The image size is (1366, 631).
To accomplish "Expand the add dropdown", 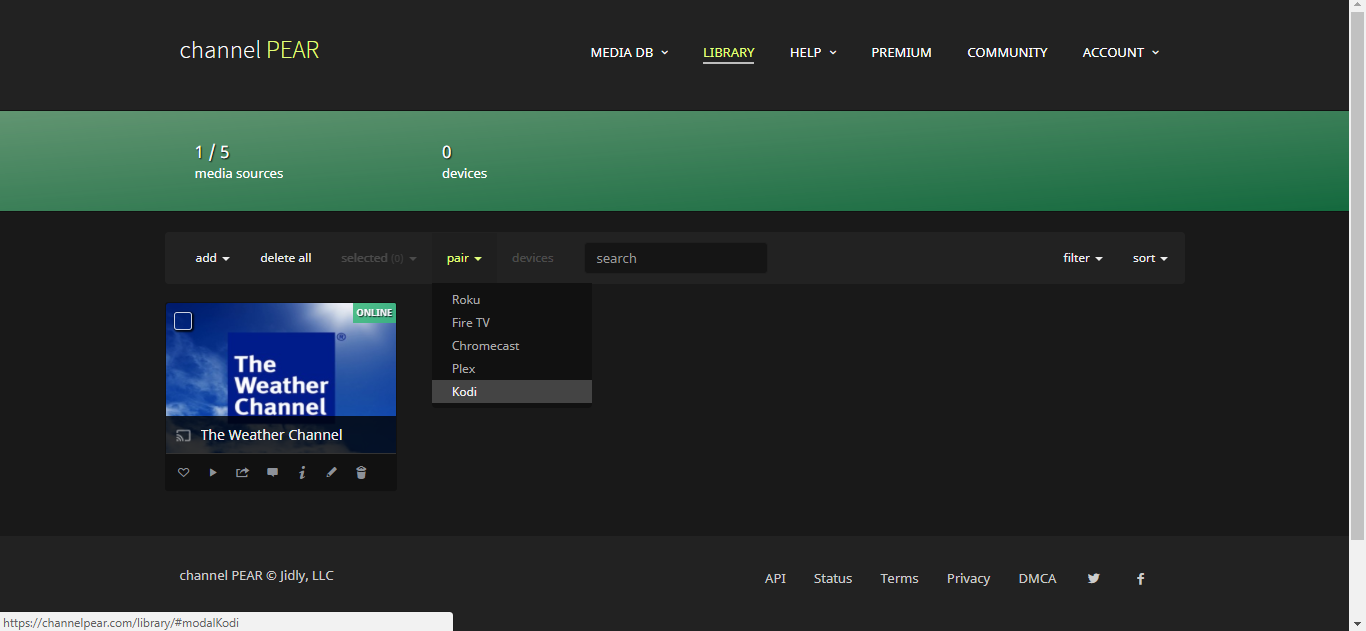I will (x=212, y=258).
